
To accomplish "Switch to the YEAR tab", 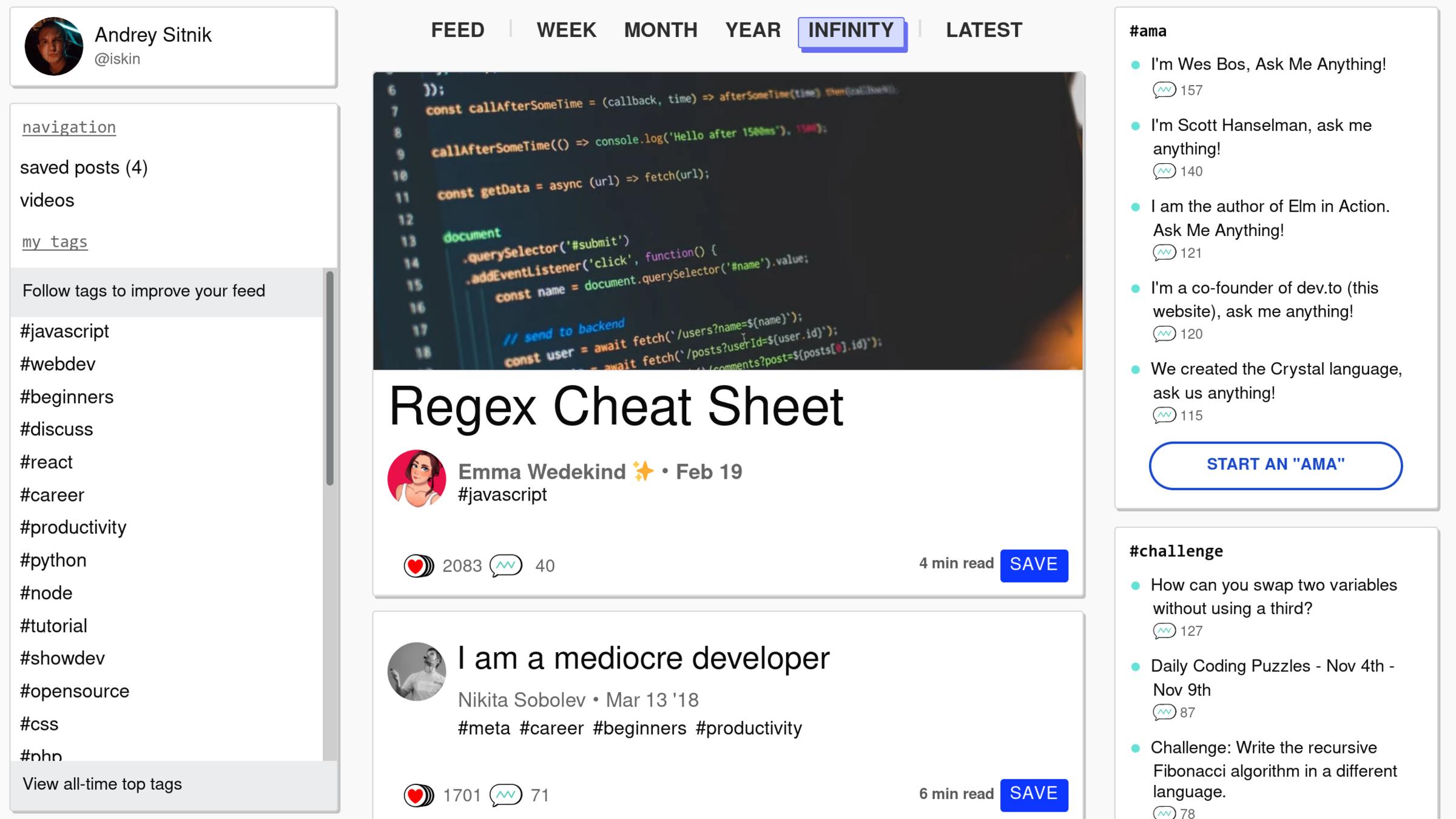I will (753, 30).
